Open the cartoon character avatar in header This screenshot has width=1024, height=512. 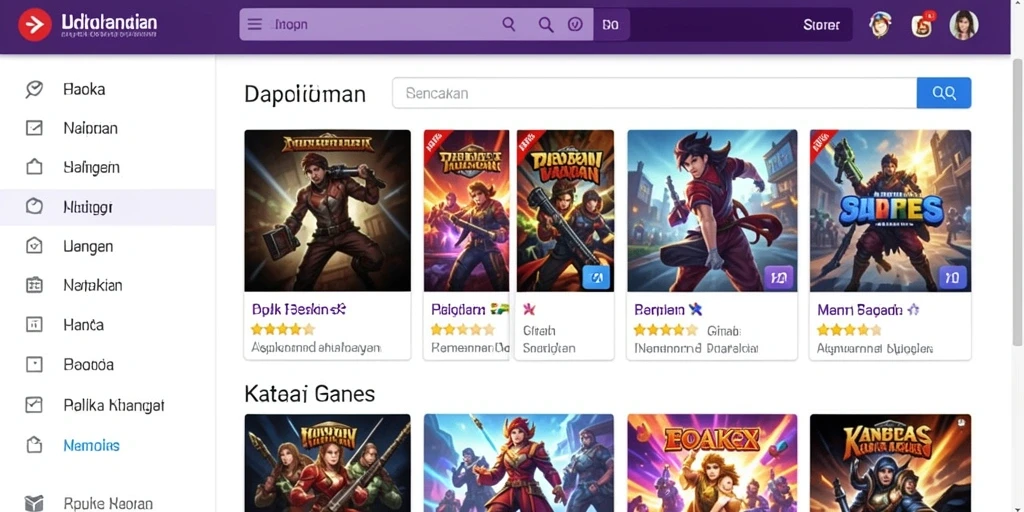pyautogui.click(x=880, y=25)
